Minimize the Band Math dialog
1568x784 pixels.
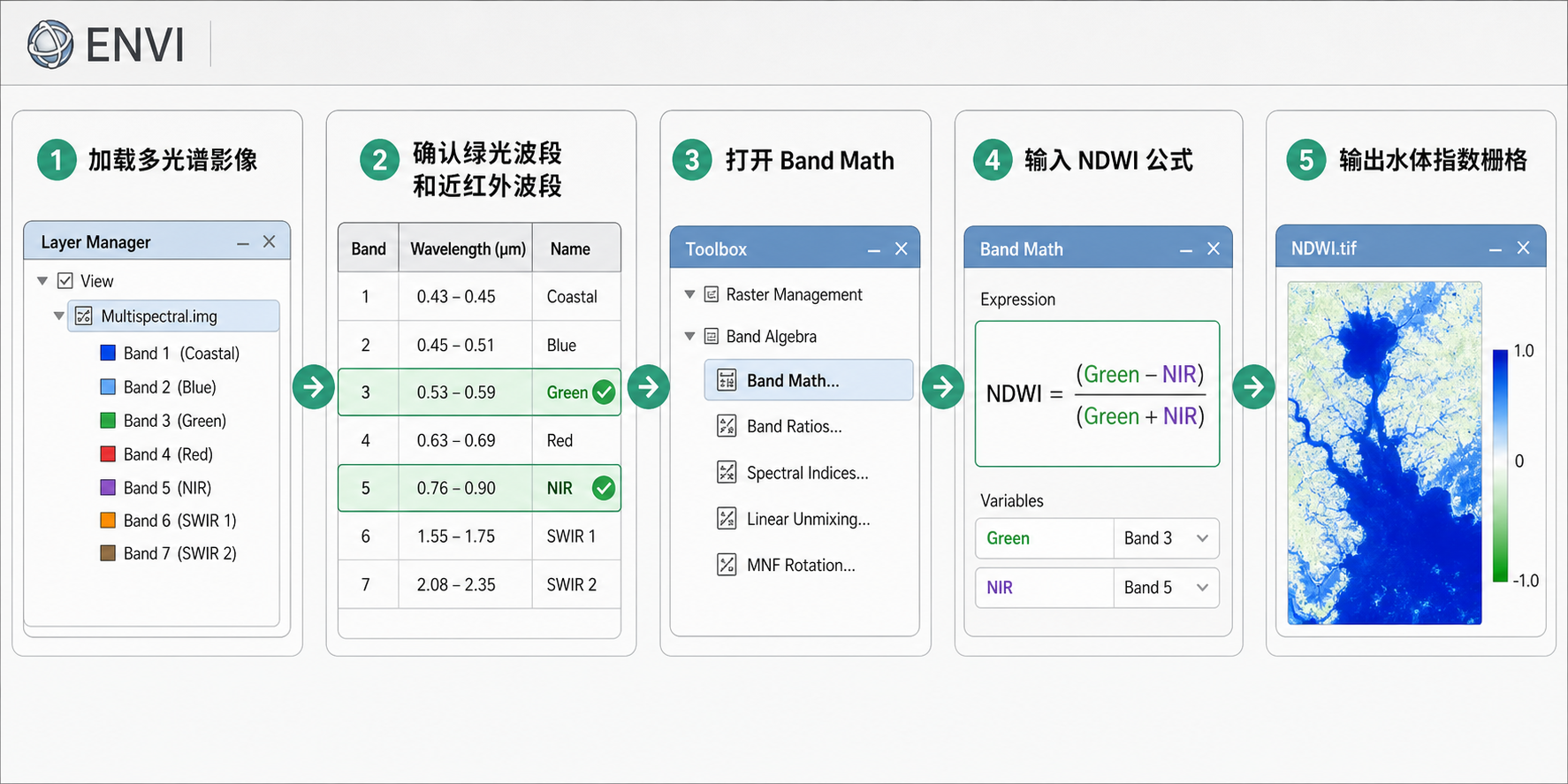1186,250
